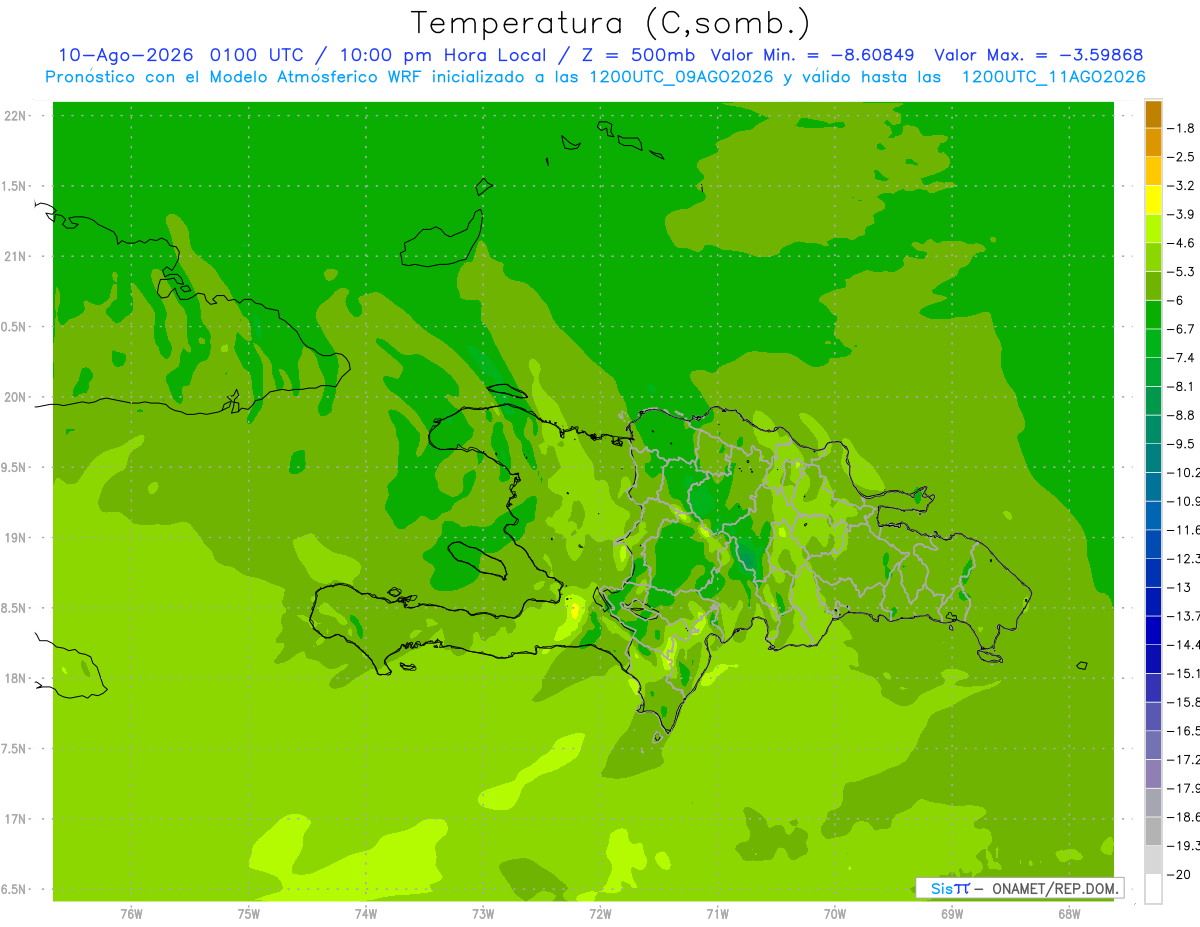
Task: Click the longitude label '72W'
Action: click(x=600, y=914)
